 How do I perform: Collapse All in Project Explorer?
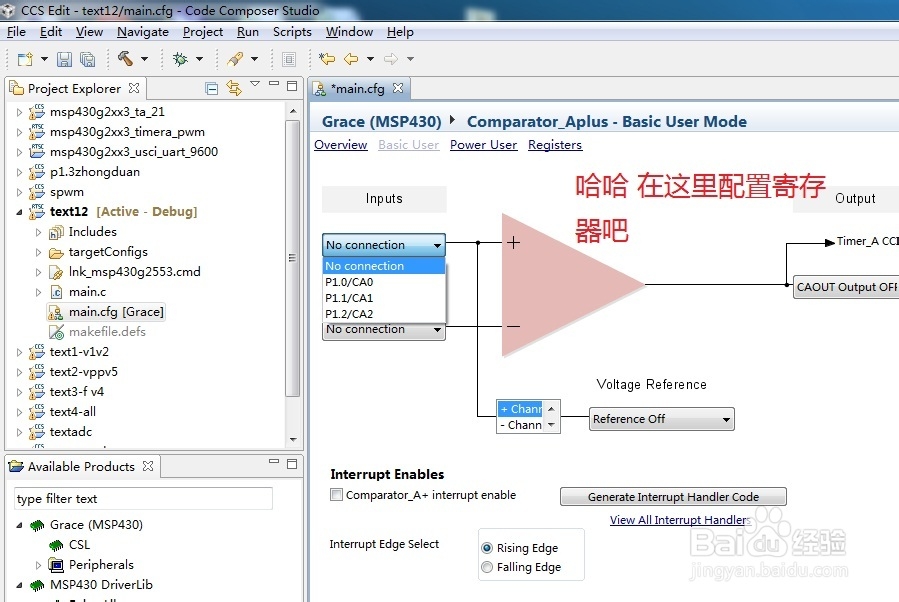[212, 88]
